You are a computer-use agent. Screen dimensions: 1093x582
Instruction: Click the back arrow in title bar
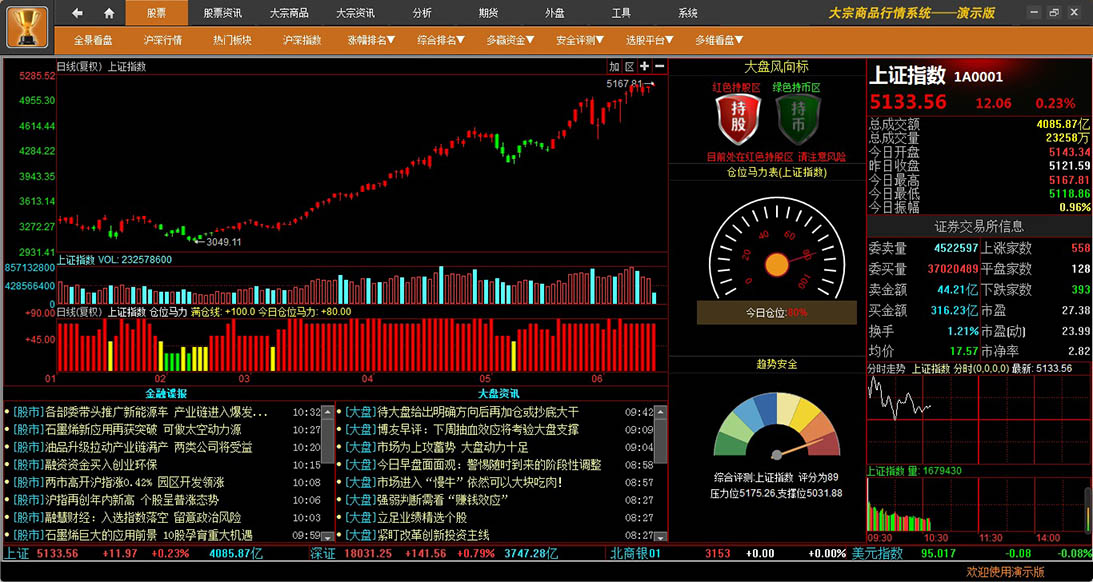pos(78,13)
